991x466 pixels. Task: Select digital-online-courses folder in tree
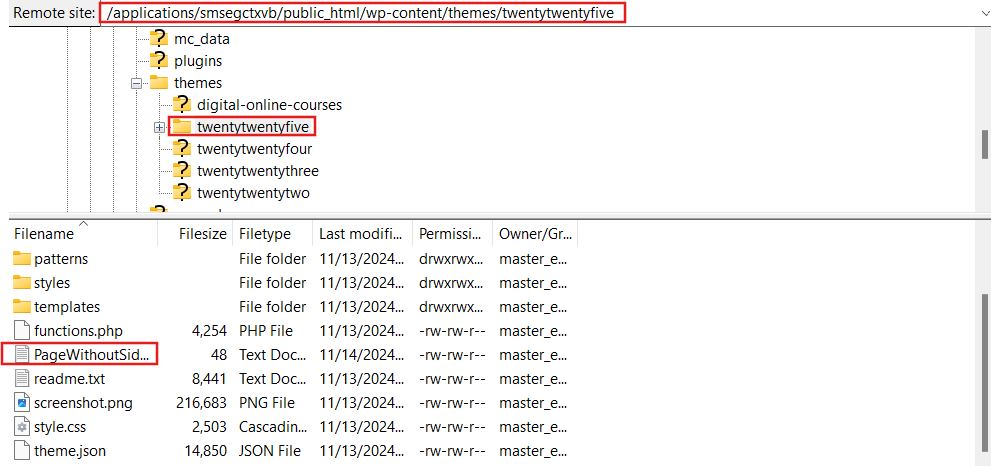pyautogui.click(x=269, y=105)
